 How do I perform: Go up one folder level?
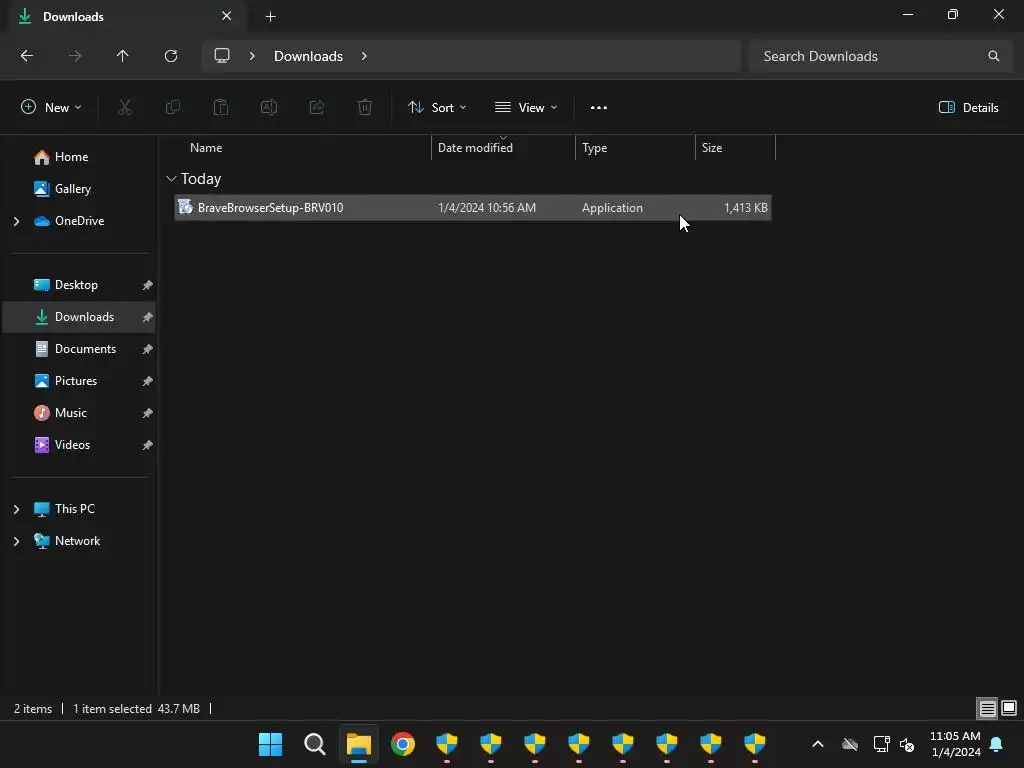point(122,56)
